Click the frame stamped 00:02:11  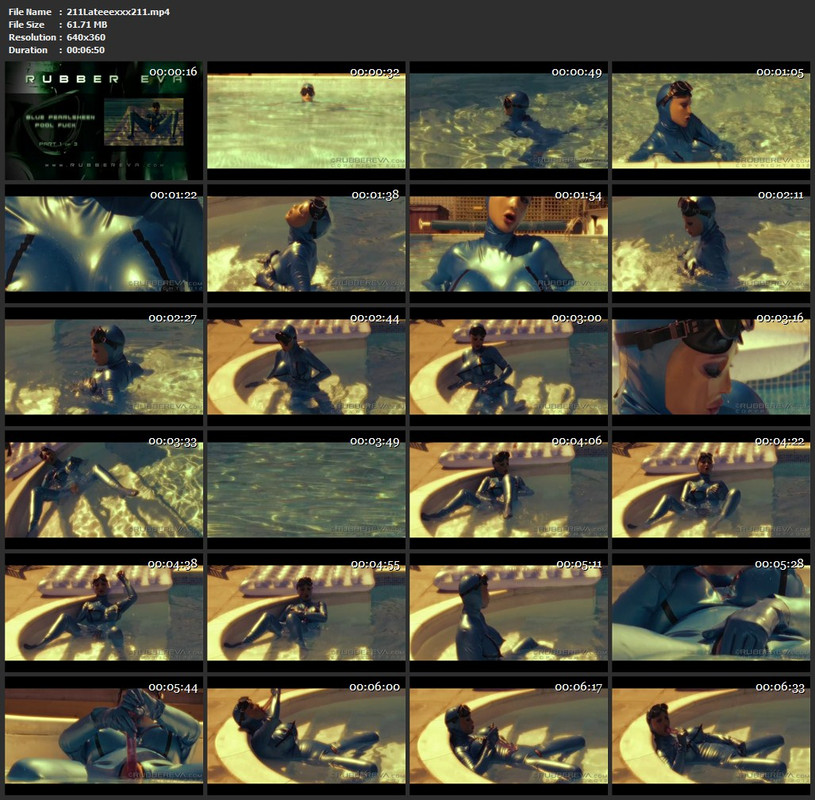tap(711, 243)
